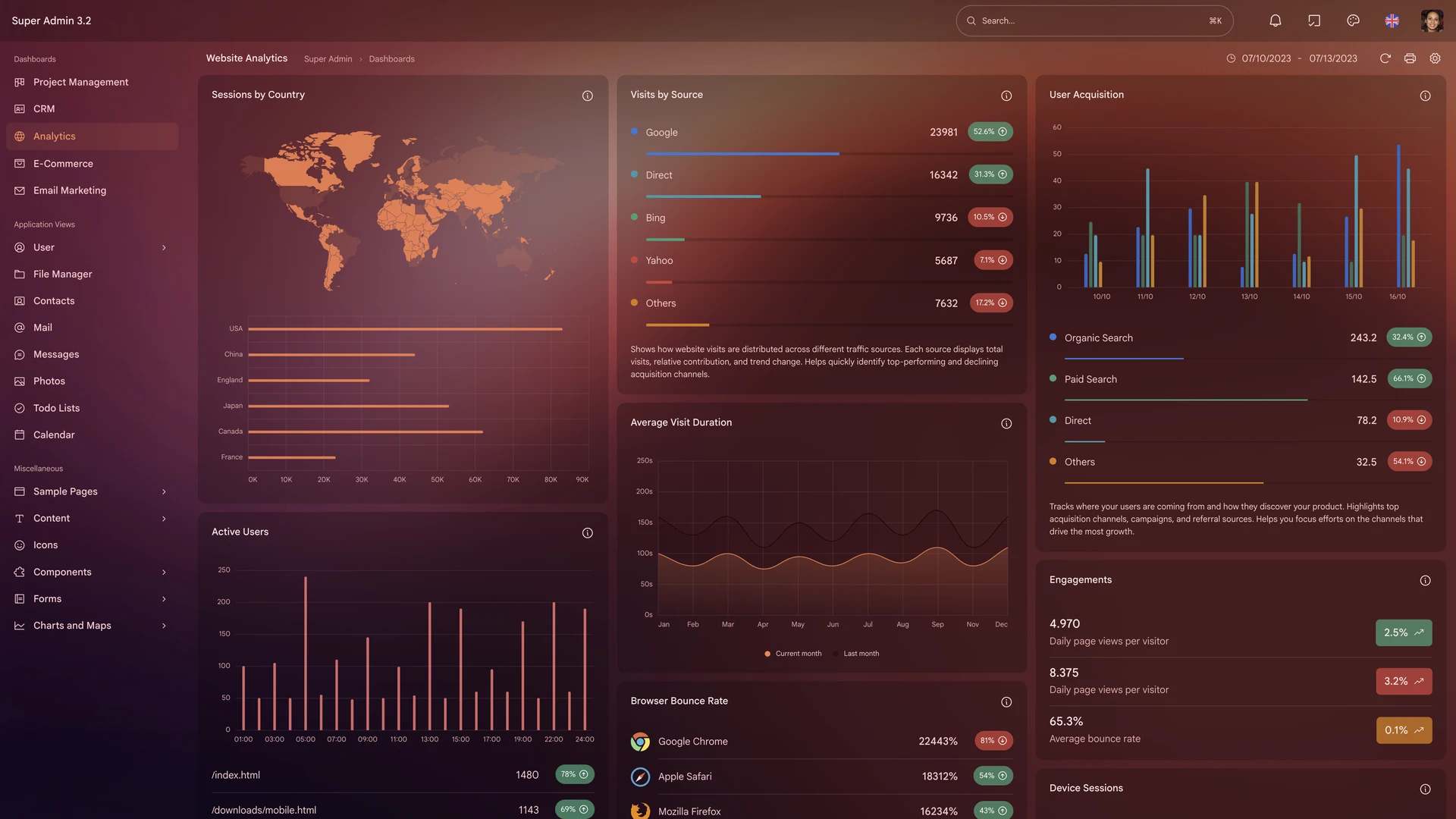Open the Messages view

coord(92,354)
